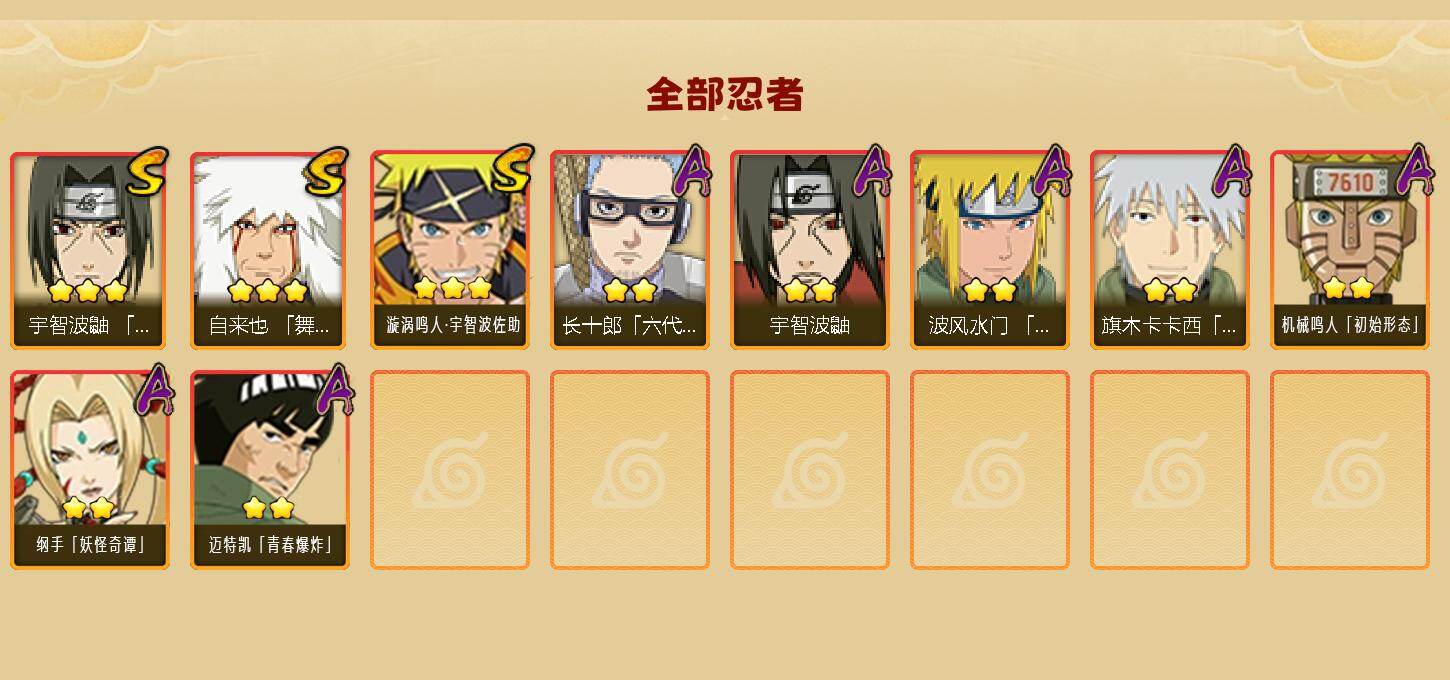Select the S-rank Uchiha Itachi card
1450x680 pixels.
90,250
